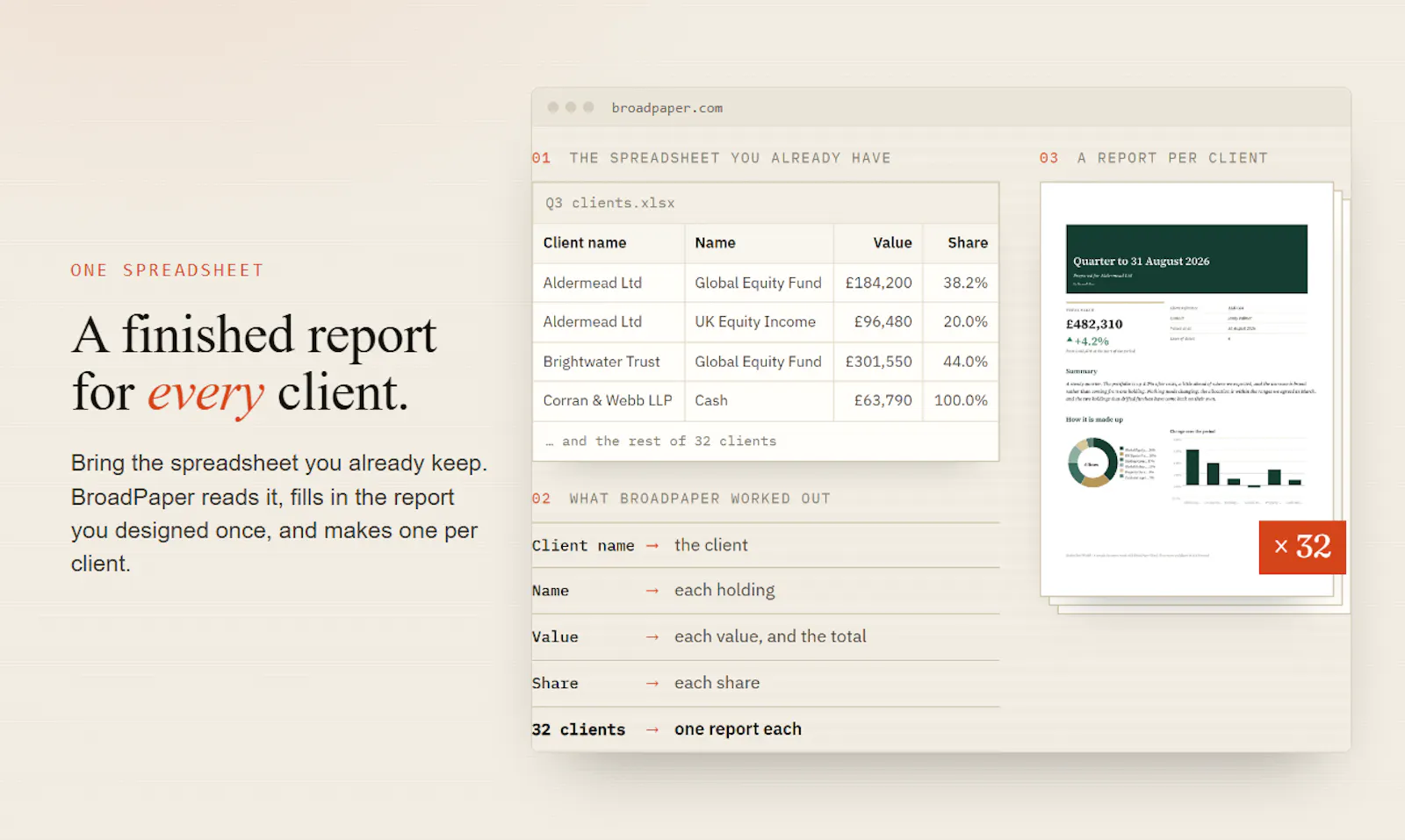Click the '× 32' red badge
1405x840 pixels.
[x=1302, y=548]
